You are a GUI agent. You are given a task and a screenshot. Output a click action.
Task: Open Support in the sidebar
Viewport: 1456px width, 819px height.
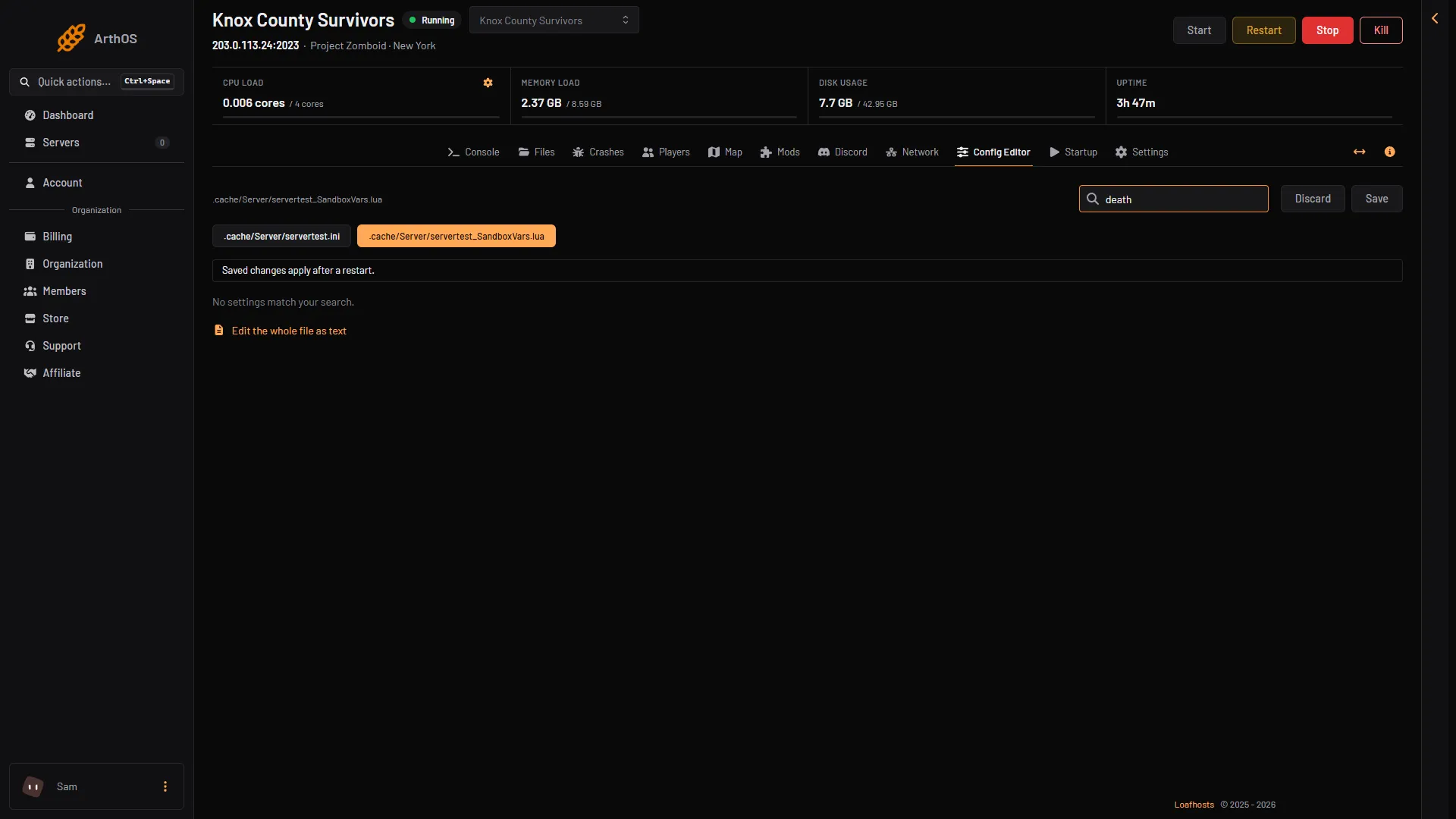[x=96, y=346]
